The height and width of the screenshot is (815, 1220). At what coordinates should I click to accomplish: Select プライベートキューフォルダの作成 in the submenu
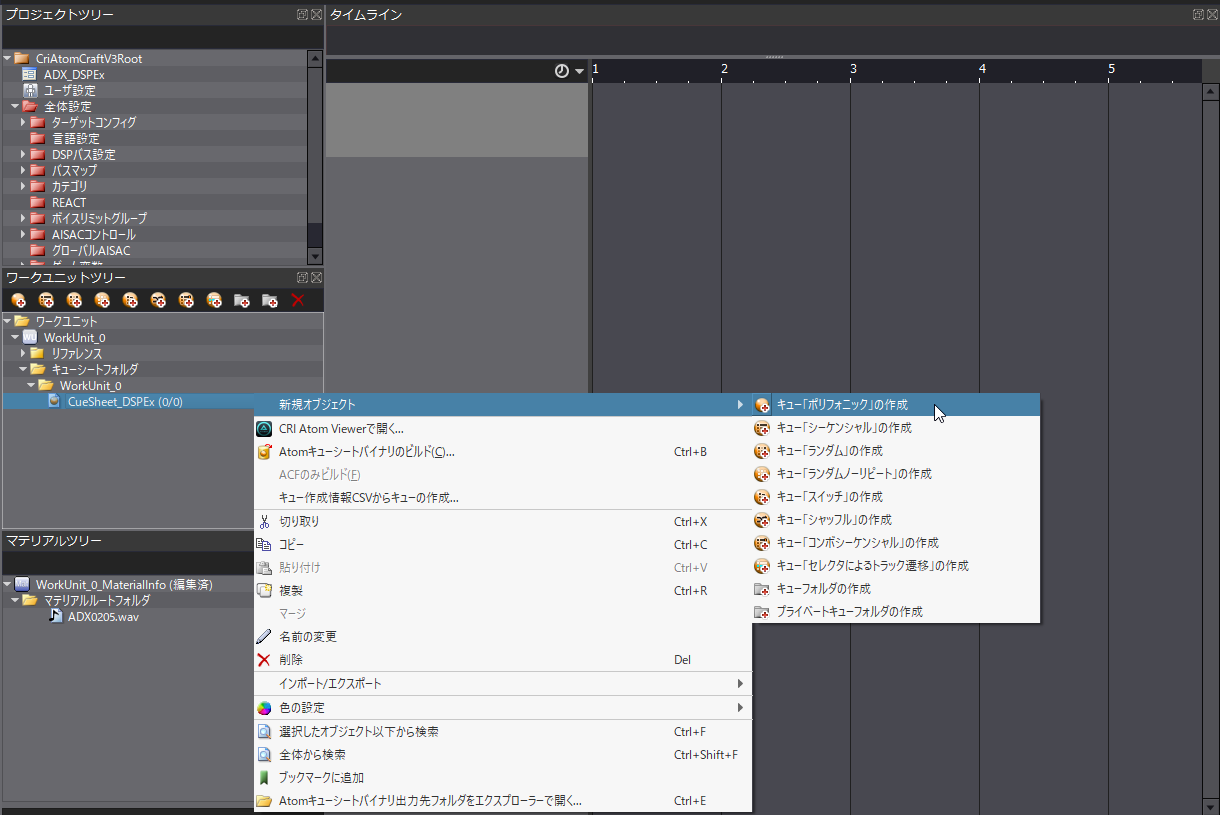[896, 611]
